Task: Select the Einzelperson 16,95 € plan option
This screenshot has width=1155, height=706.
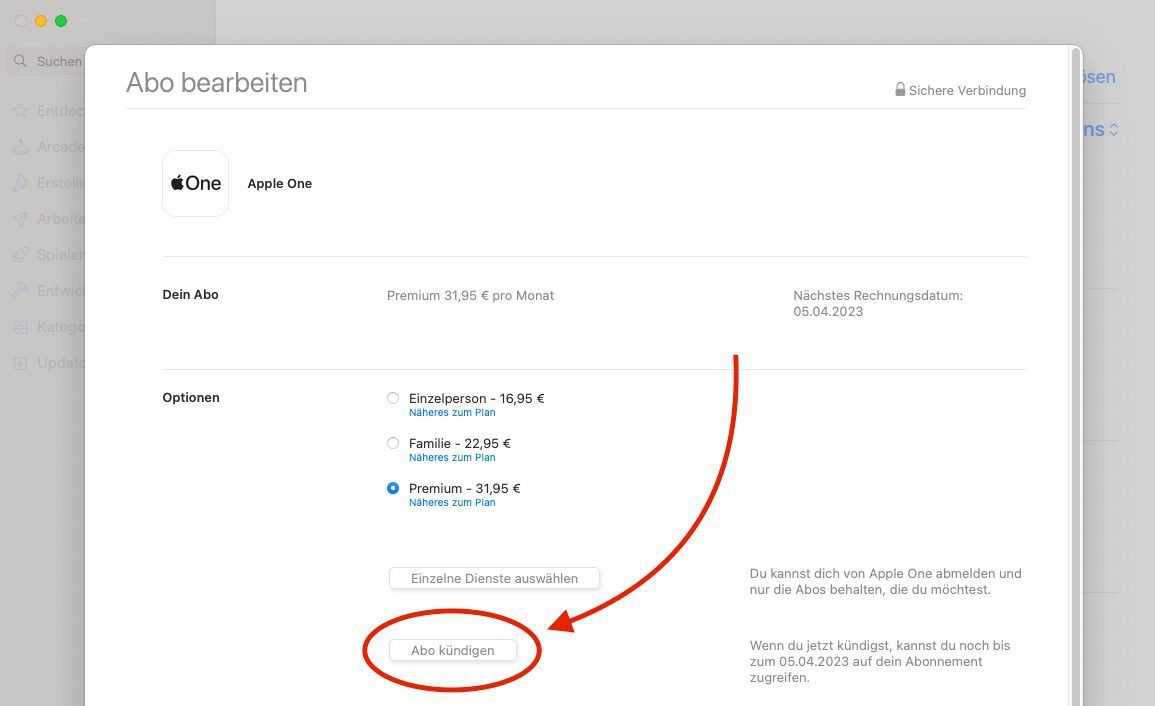Action: [x=393, y=398]
